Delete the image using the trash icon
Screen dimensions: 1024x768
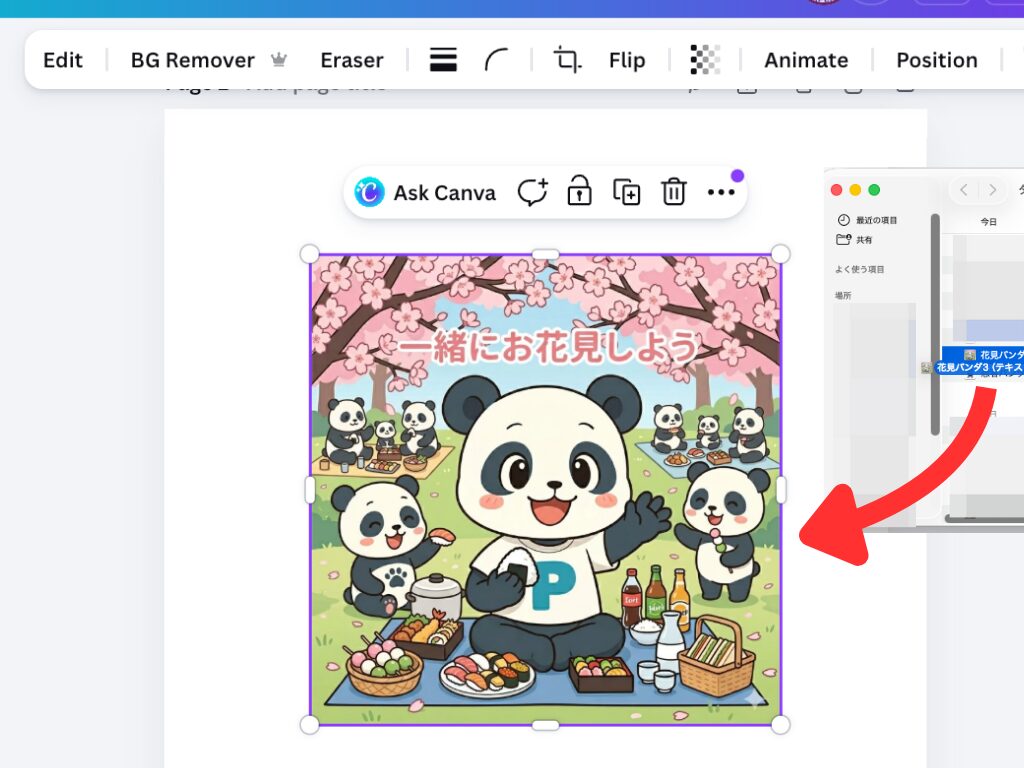674,192
